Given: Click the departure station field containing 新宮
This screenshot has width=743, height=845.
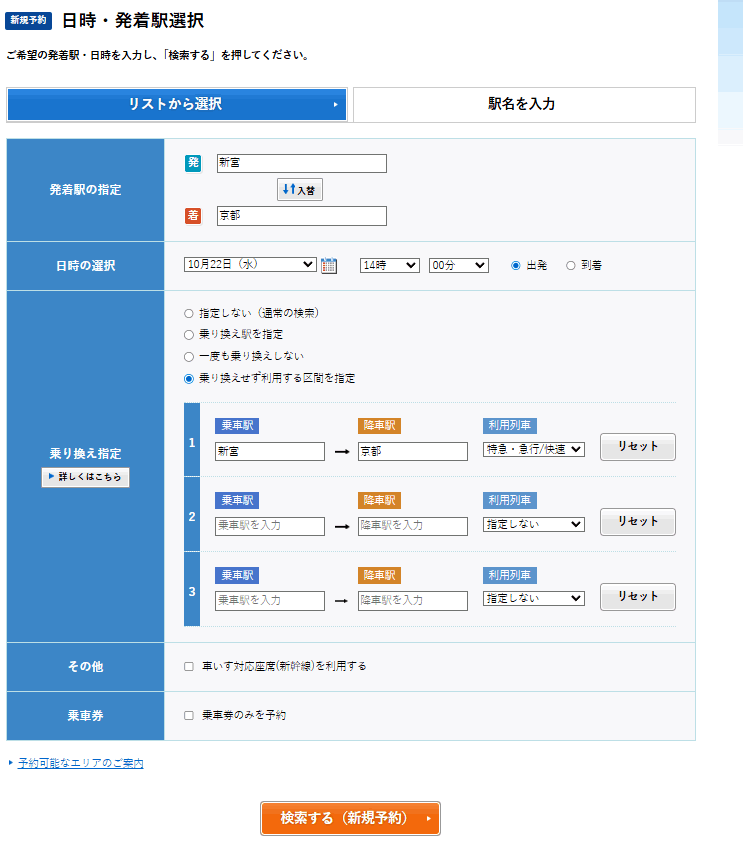Looking at the screenshot, I should (x=301, y=163).
